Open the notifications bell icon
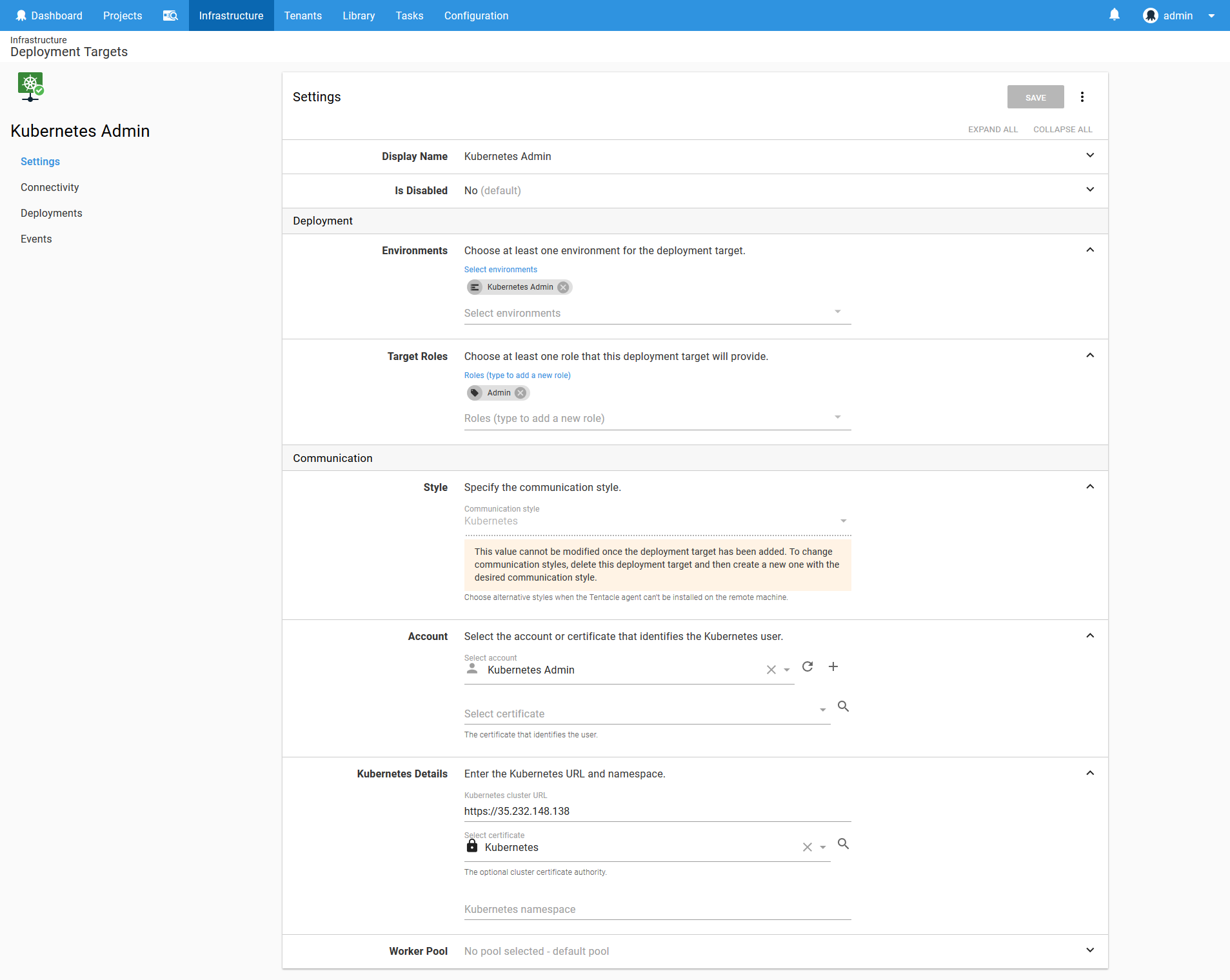 [1114, 15]
